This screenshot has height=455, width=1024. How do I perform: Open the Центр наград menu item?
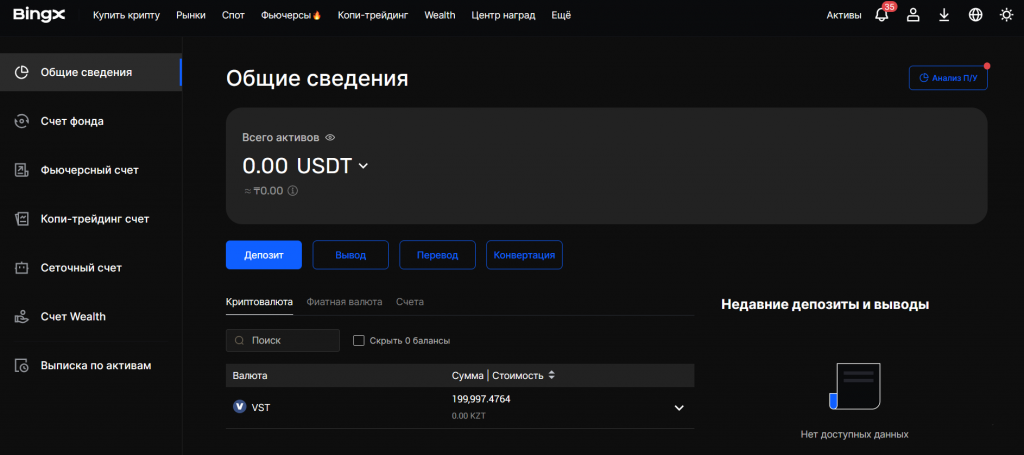(x=503, y=15)
